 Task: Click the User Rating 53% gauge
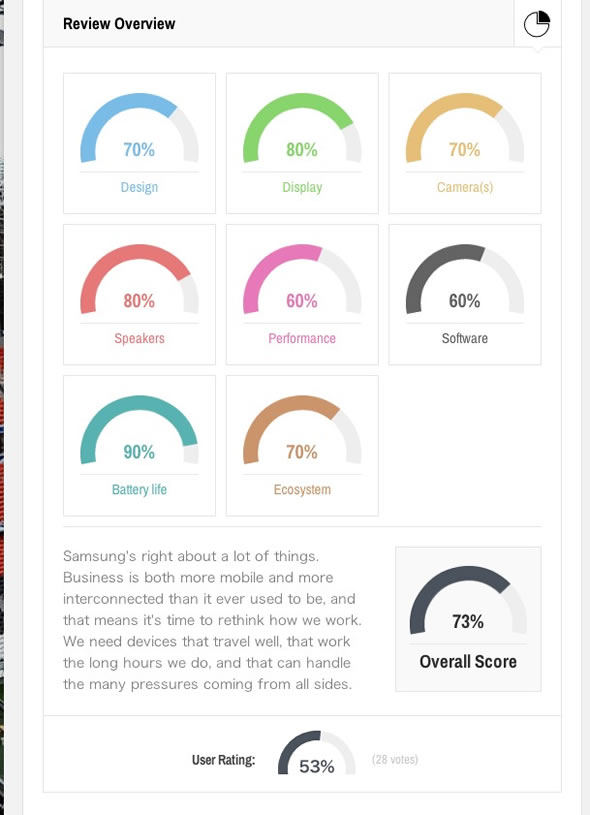coord(317,753)
